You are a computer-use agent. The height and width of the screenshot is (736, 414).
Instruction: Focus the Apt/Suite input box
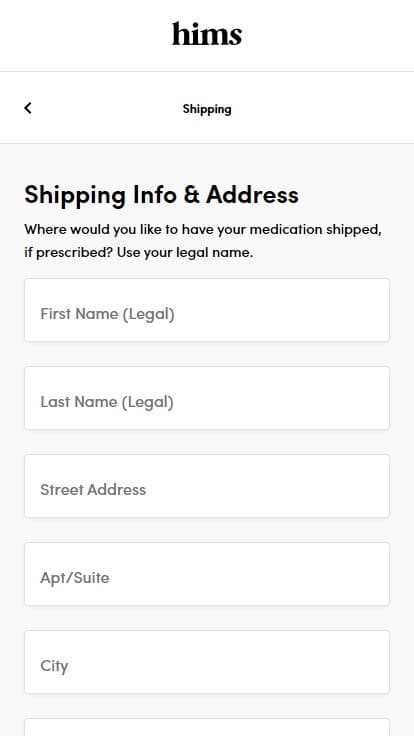[207, 574]
